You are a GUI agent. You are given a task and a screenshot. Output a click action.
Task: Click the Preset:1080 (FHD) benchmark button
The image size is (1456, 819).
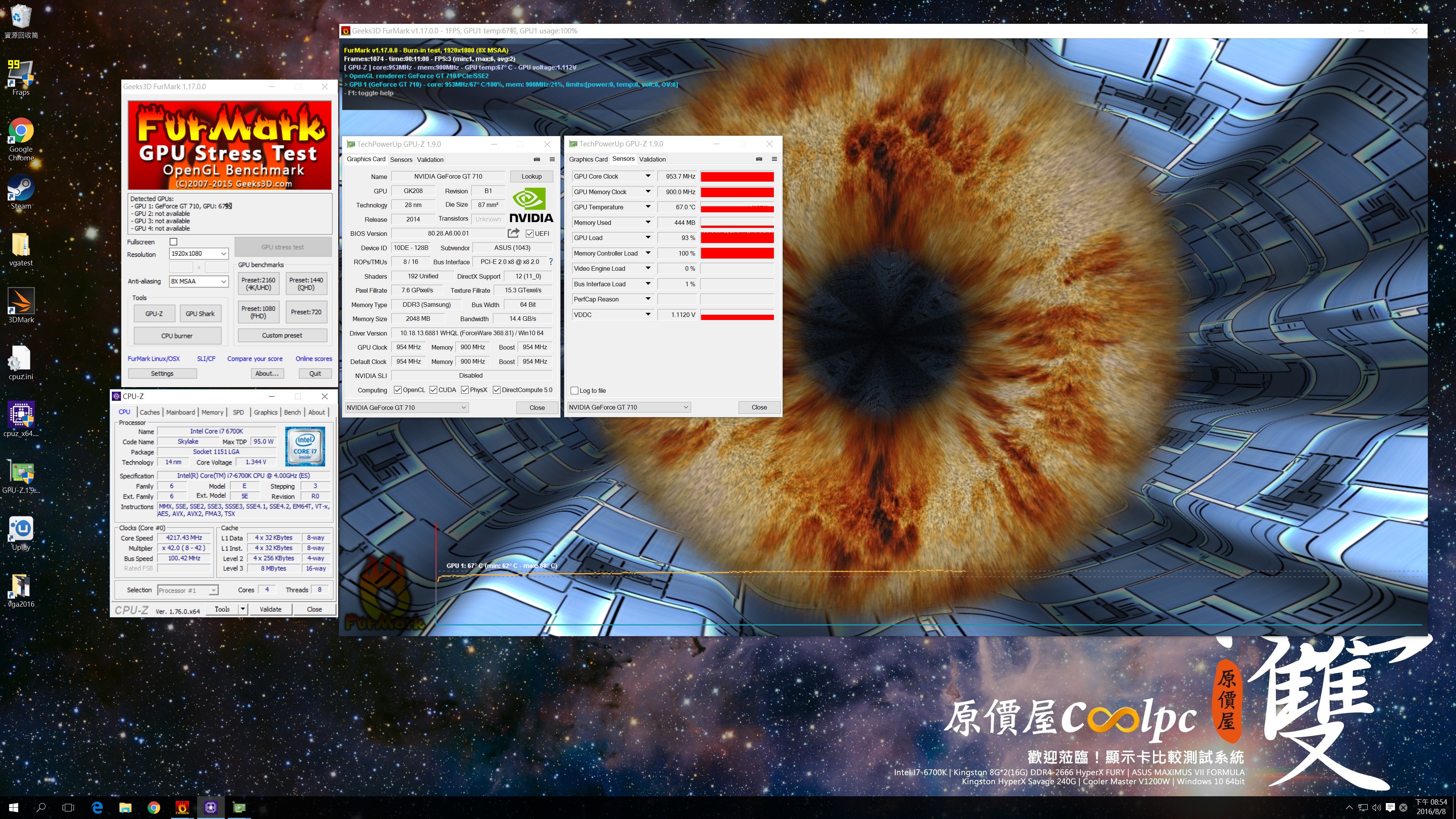click(x=258, y=312)
